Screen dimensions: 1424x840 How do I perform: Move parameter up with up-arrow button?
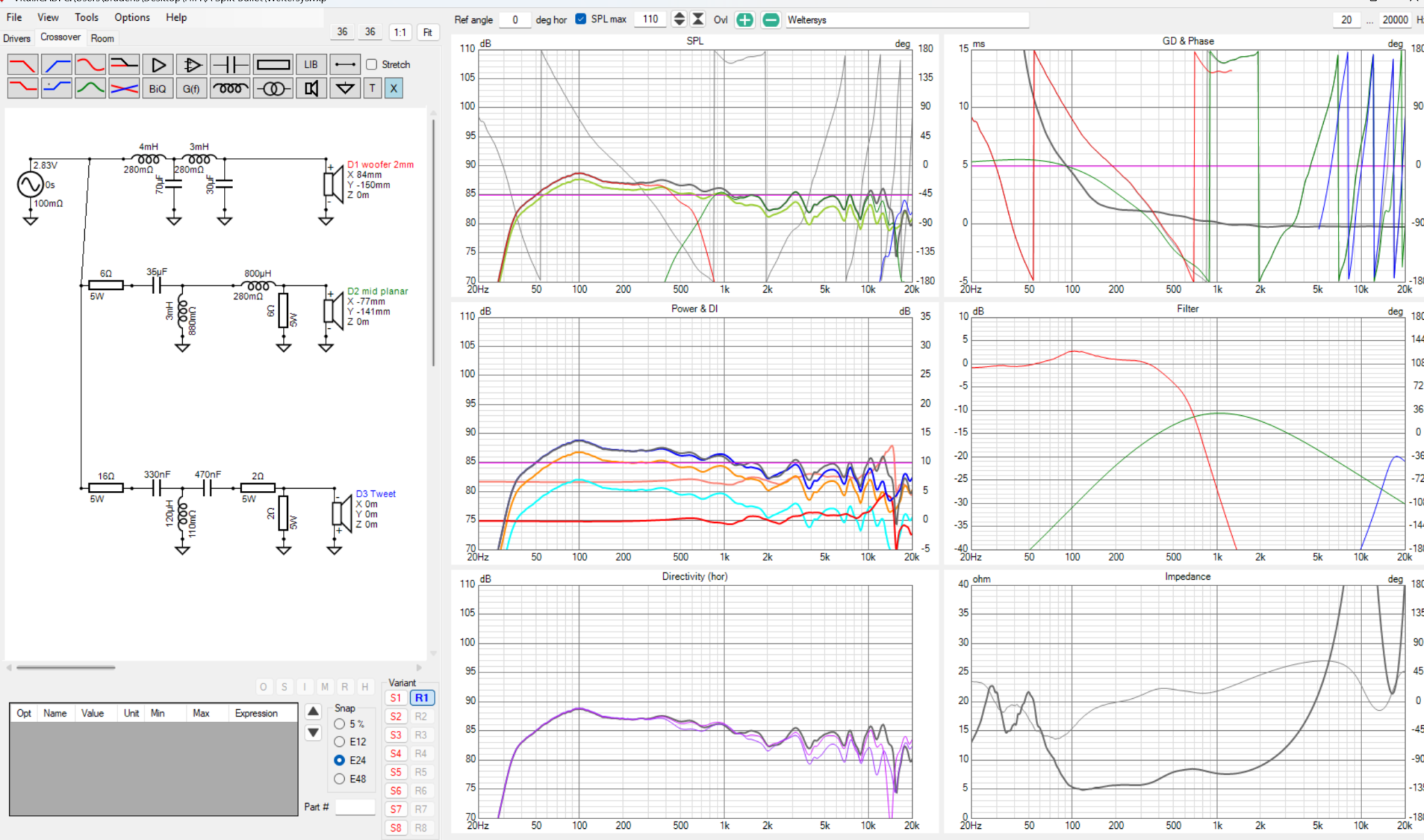click(x=313, y=711)
